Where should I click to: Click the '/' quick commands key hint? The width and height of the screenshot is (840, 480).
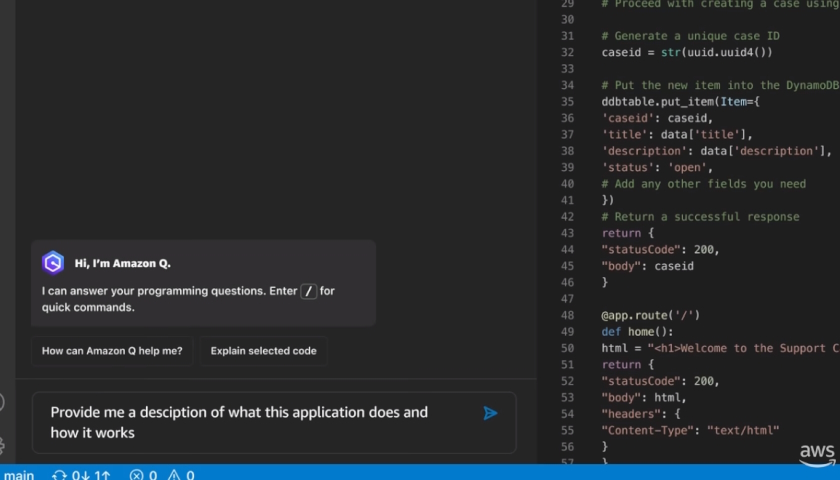(x=309, y=291)
